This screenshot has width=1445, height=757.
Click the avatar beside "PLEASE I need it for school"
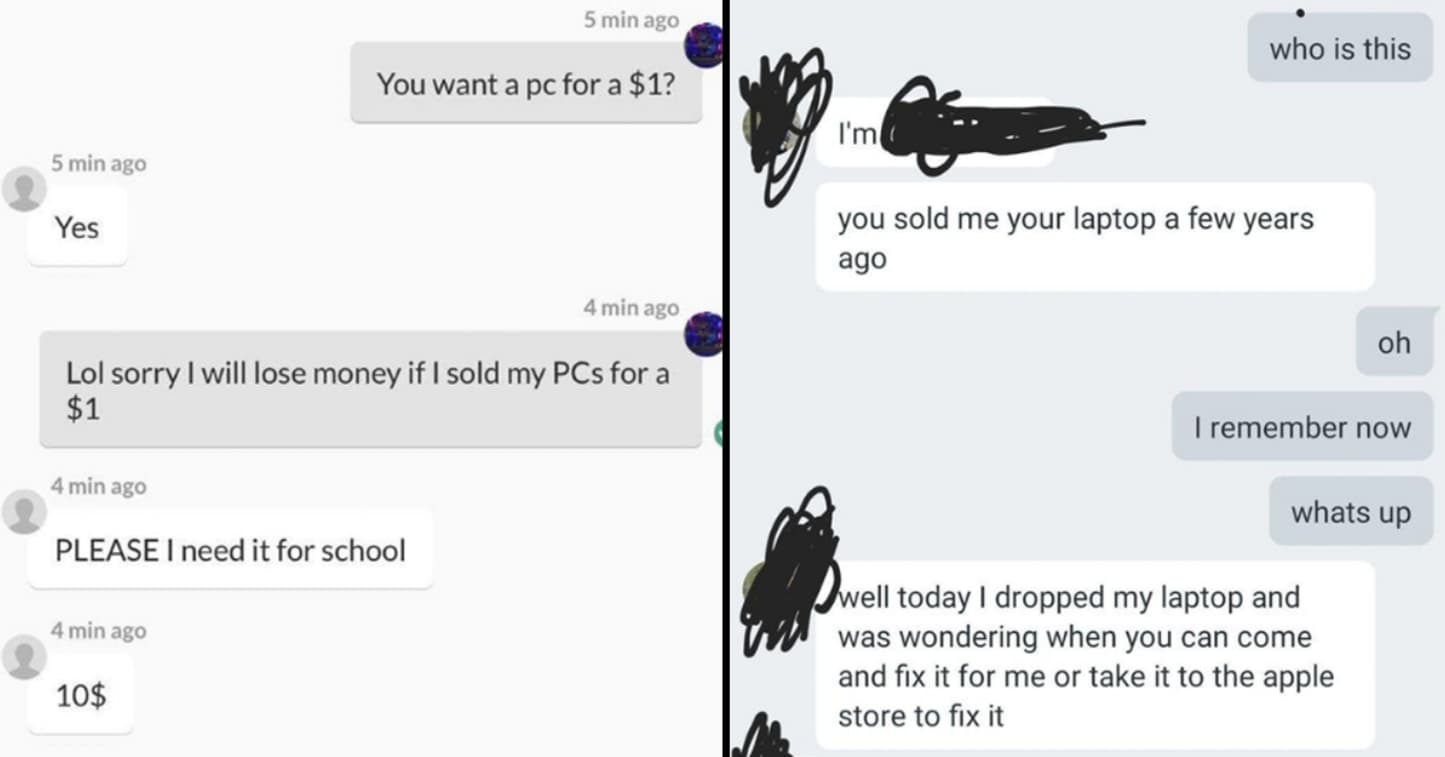click(23, 513)
